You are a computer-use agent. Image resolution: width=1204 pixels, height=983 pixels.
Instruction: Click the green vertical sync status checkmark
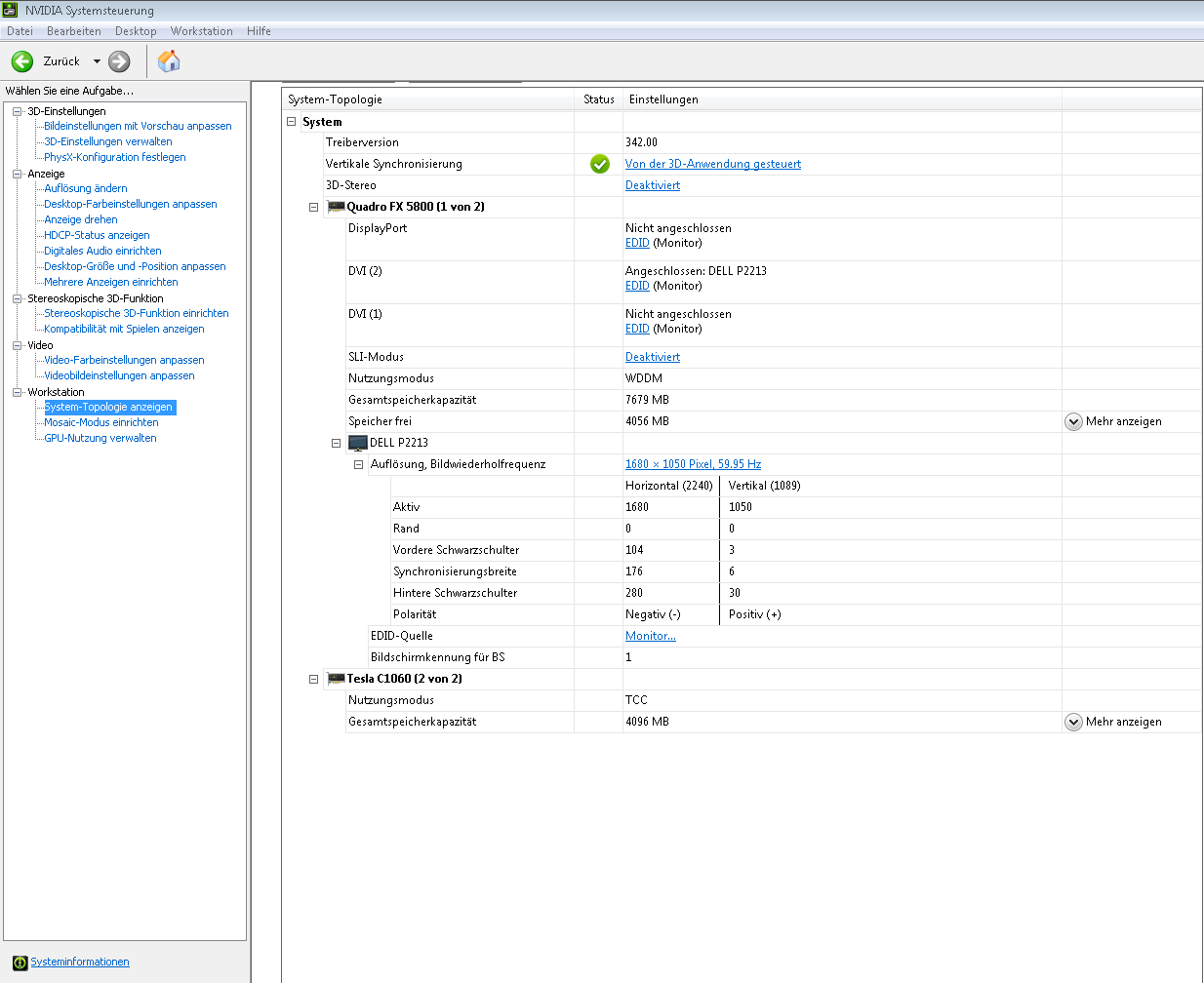coord(600,164)
